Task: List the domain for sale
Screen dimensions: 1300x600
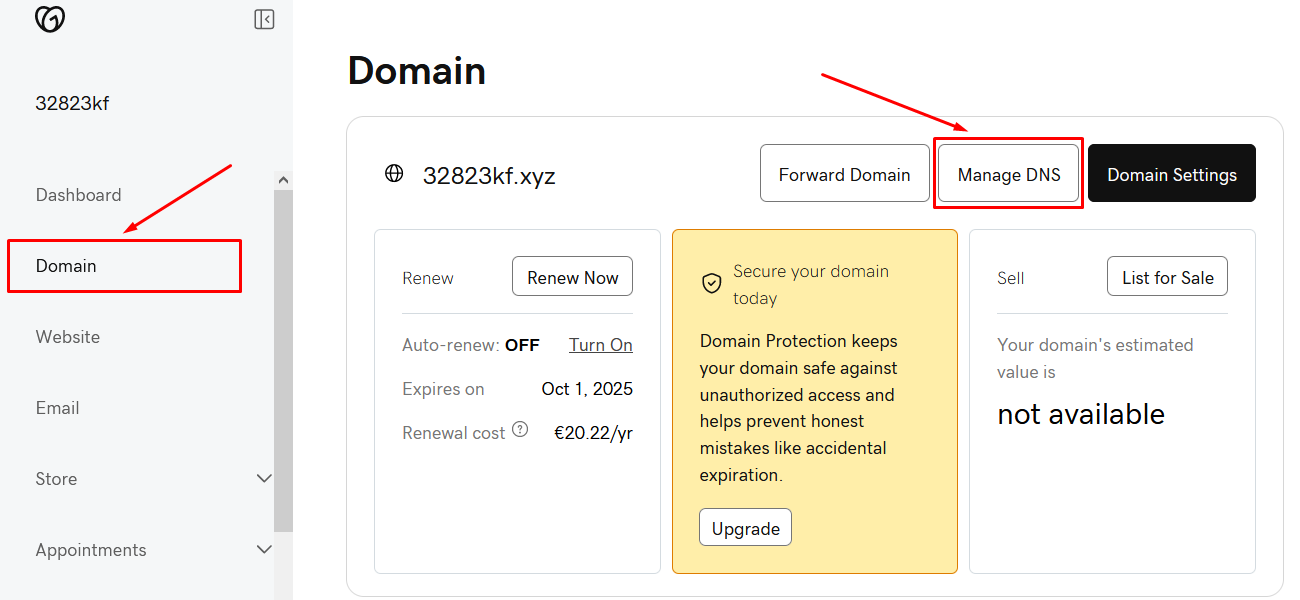Action: [x=1167, y=276]
